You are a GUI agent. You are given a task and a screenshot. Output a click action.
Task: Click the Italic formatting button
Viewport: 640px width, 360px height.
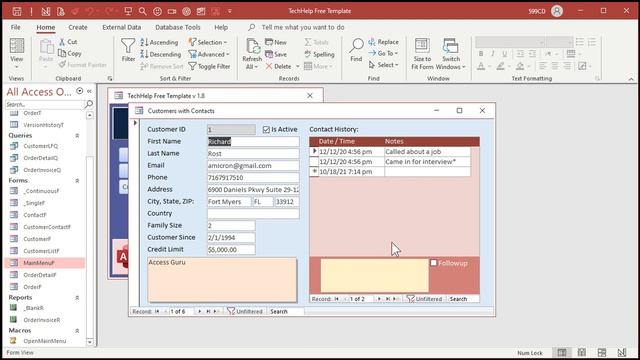(x=493, y=54)
